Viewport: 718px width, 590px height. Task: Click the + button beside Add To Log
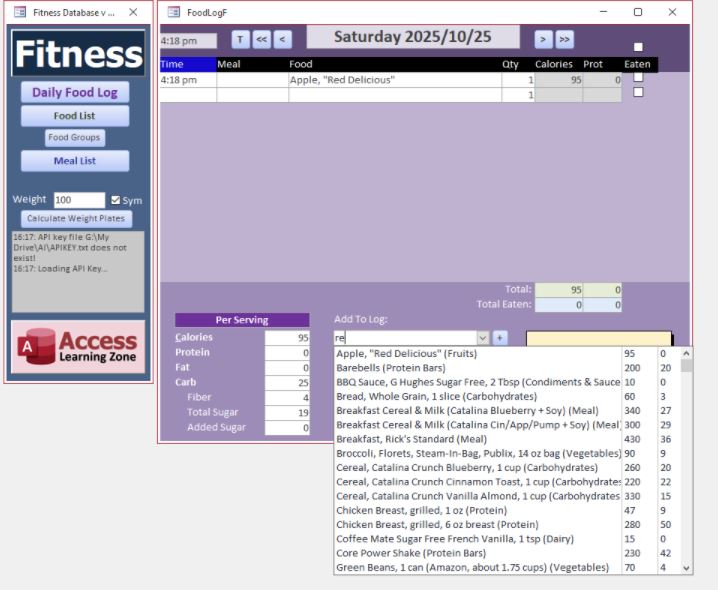500,338
